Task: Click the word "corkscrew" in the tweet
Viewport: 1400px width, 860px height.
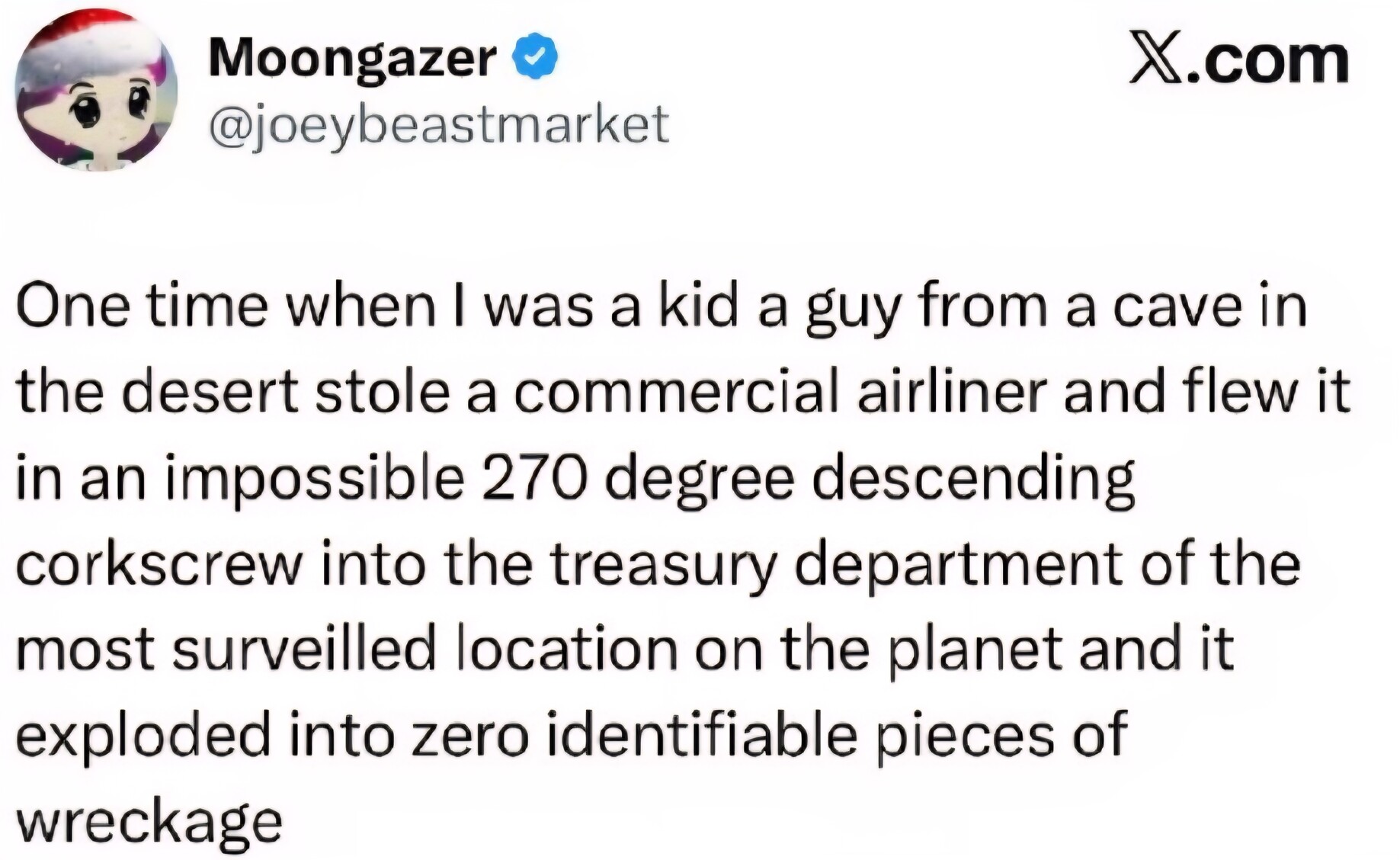Action: tap(158, 564)
